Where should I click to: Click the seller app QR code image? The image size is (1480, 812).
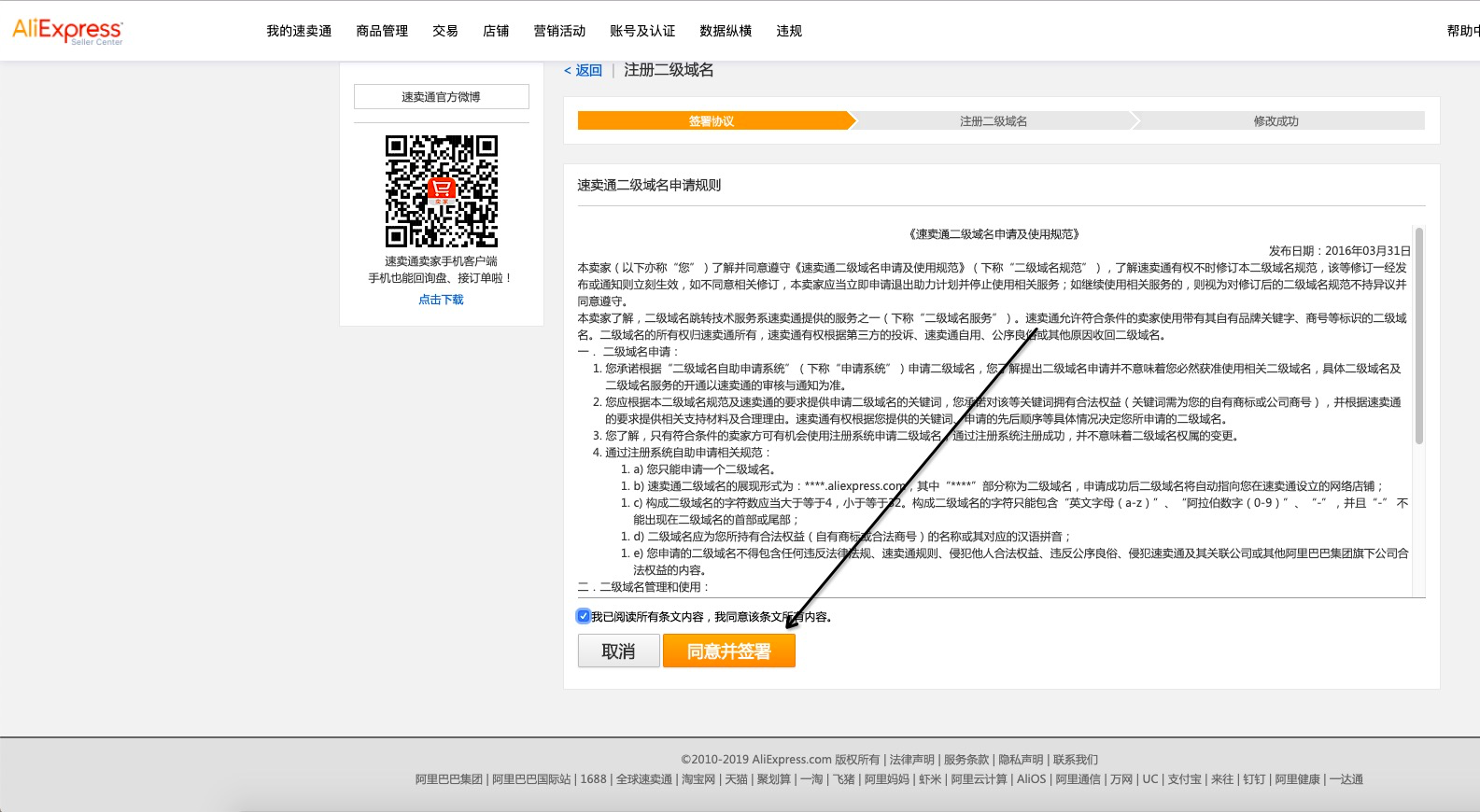click(x=441, y=191)
